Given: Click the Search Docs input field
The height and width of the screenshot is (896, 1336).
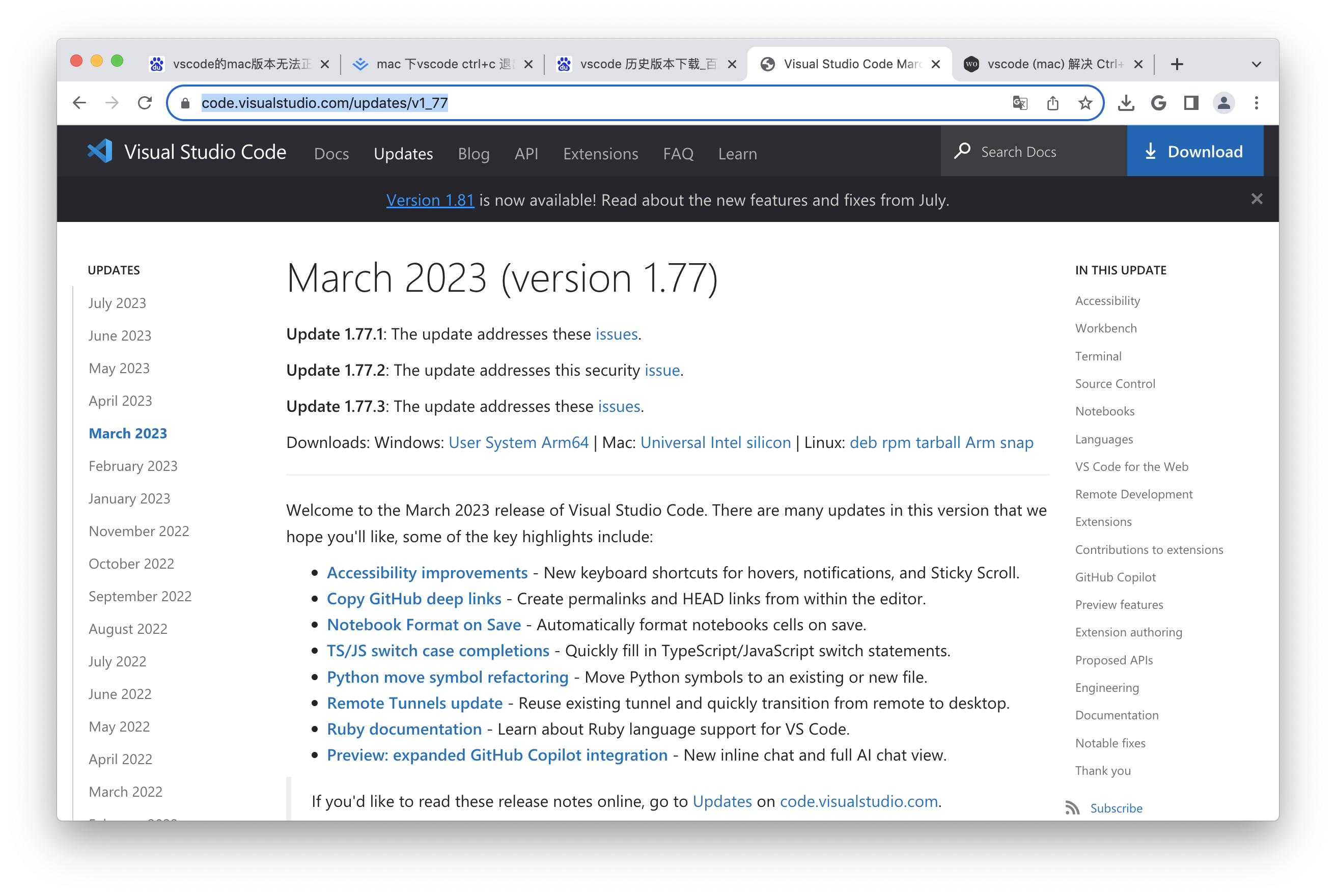Looking at the screenshot, I should [x=1040, y=151].
